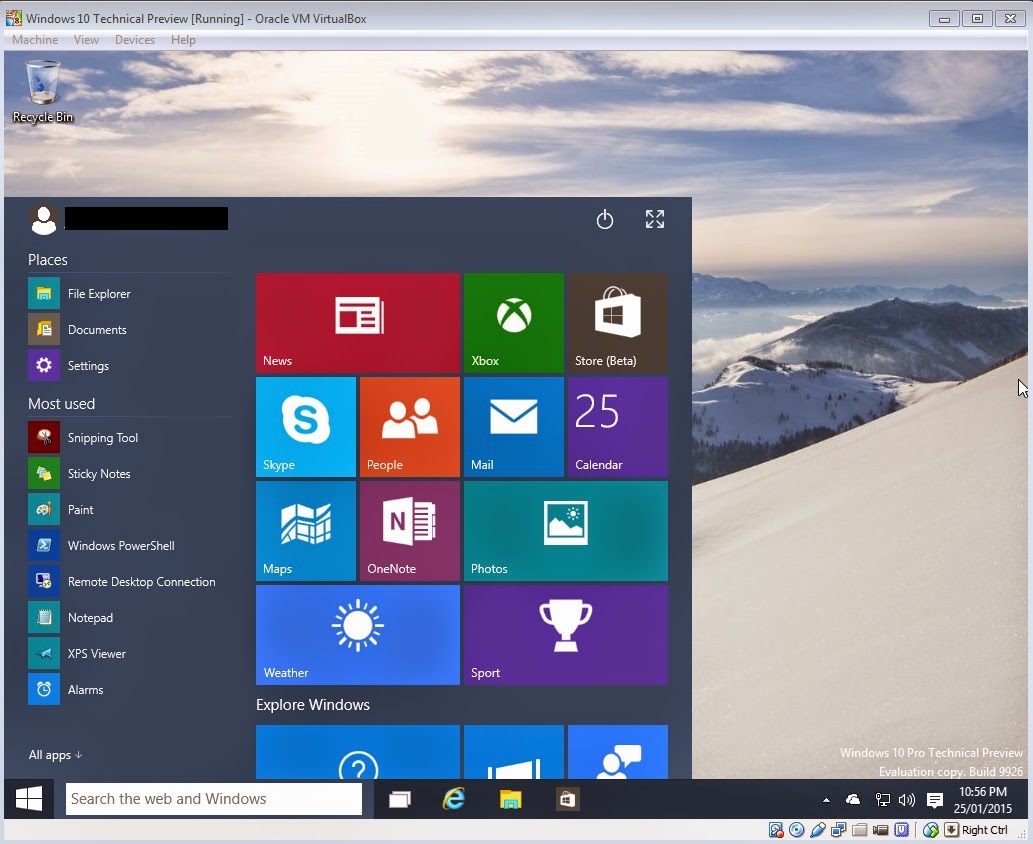Click the Windows Start button

(29, 799)
